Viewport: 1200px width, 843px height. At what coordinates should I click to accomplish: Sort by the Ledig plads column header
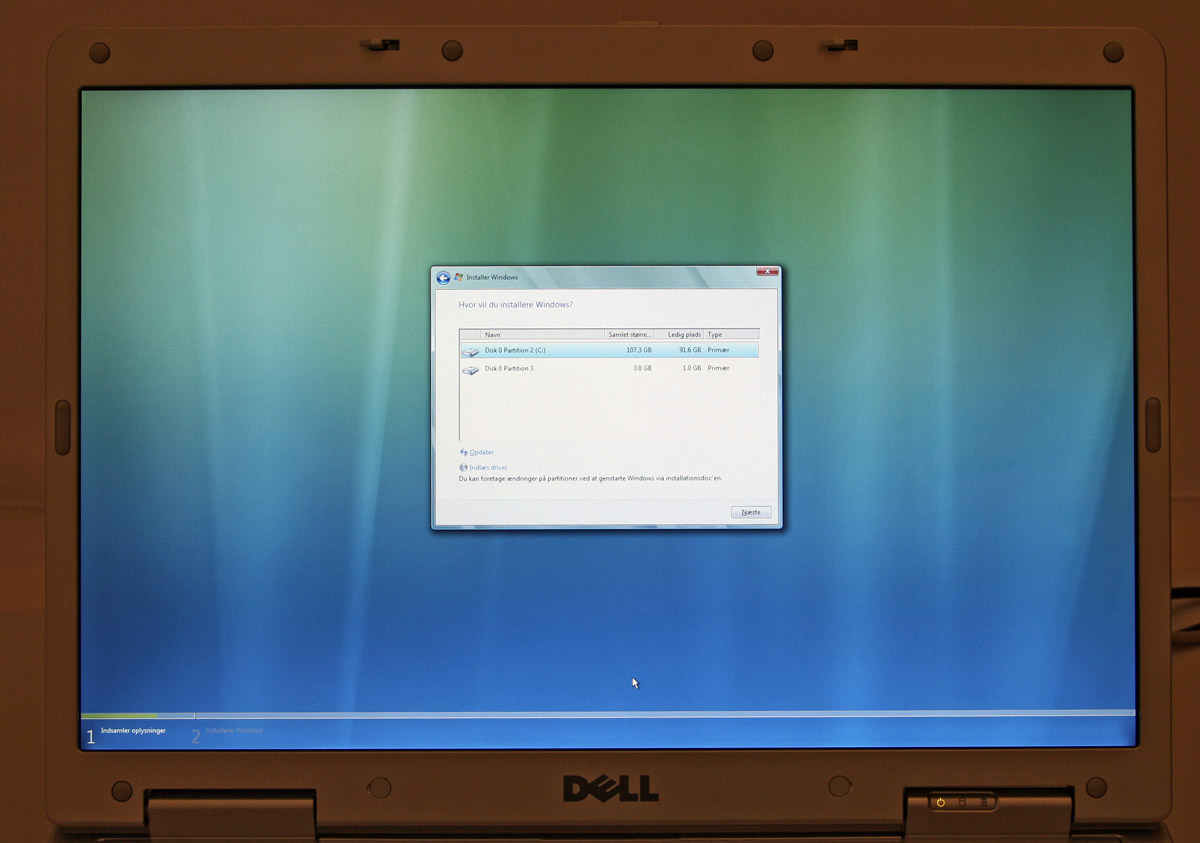[680, 334]
